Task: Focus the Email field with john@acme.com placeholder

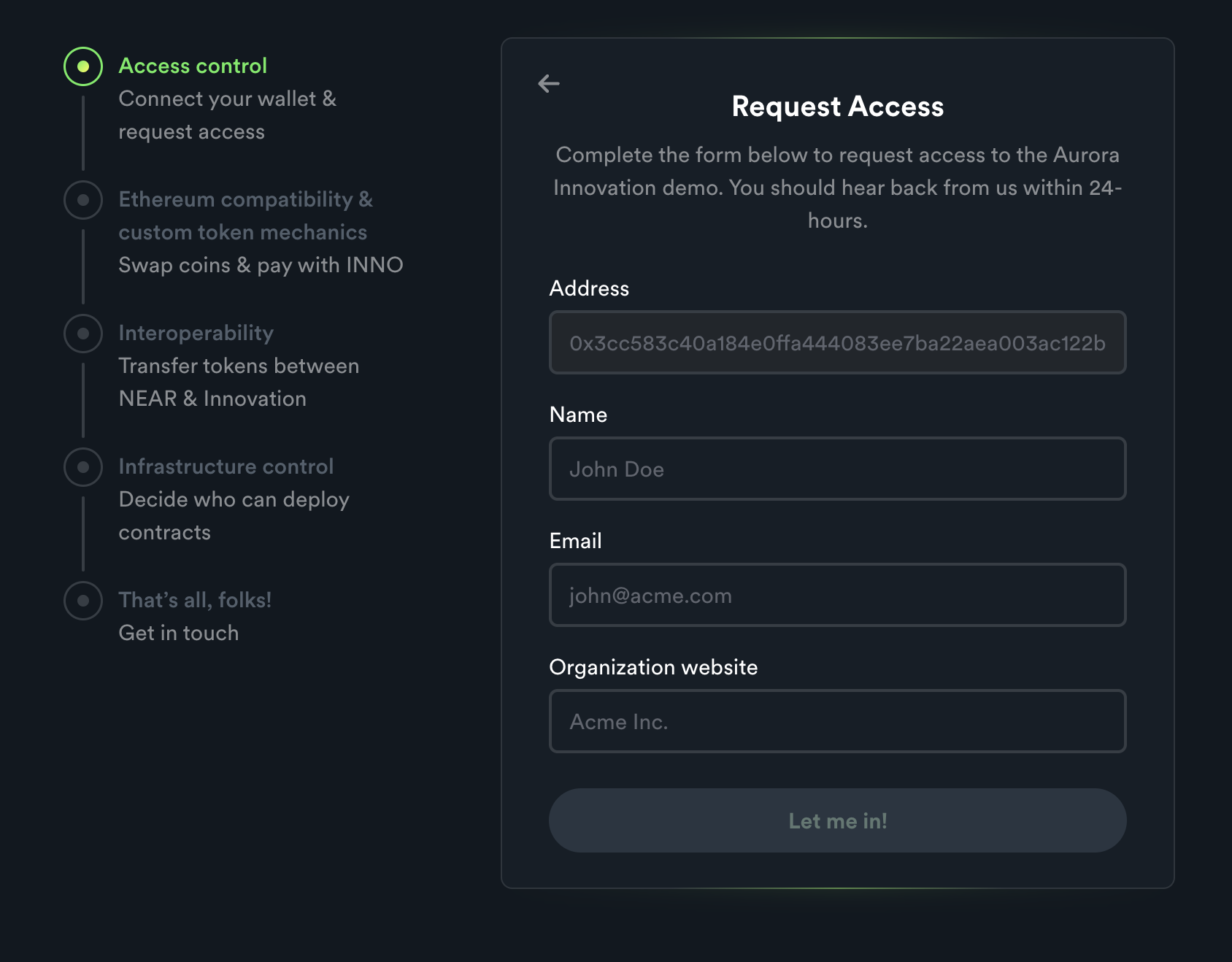Action: [837, 595]
